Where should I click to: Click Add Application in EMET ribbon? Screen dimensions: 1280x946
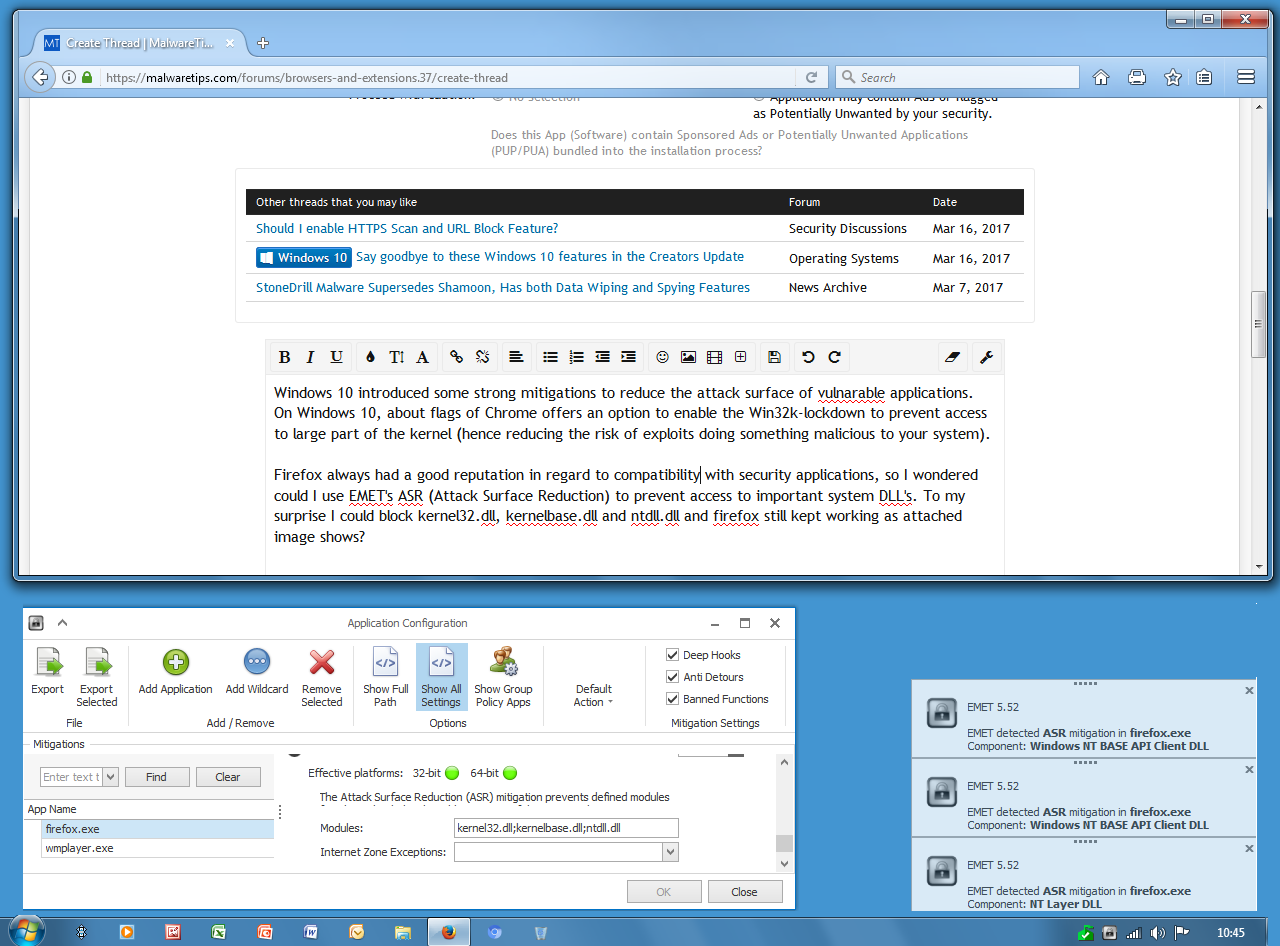coord(176,671)
